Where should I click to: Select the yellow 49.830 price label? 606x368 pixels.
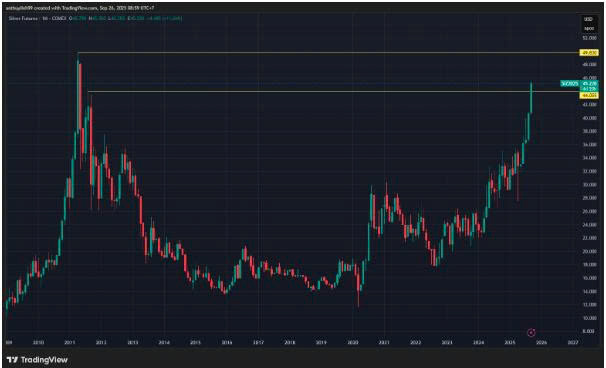(x=589, y=53)
